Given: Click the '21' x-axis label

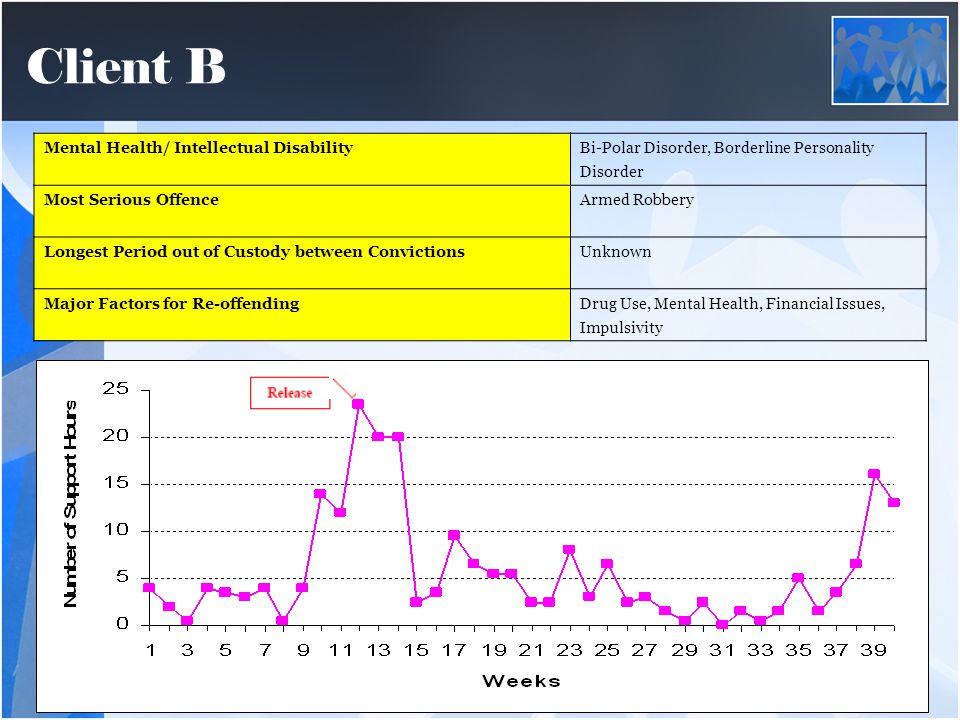Looking at the screenshot, I should (x=530, y=650).
